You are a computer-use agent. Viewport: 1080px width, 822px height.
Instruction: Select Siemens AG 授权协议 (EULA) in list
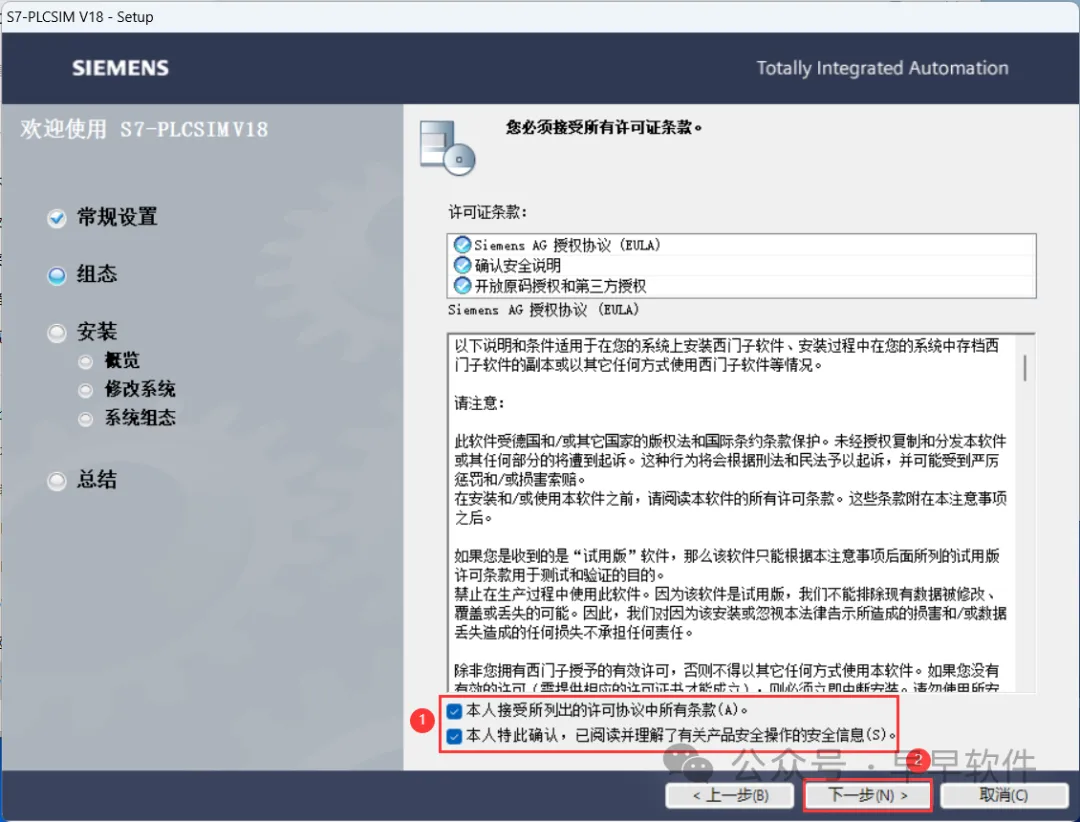741,245
